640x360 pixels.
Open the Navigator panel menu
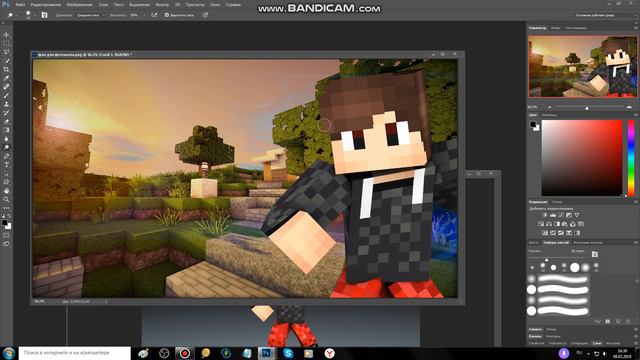pos(636,28)
